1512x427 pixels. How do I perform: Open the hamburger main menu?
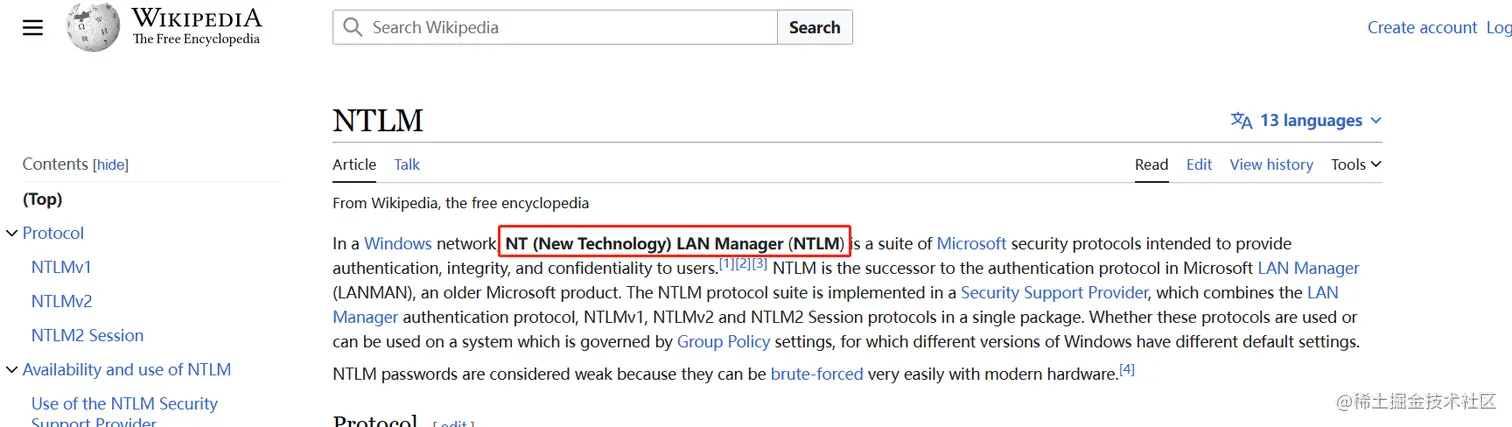click(33, 28)
